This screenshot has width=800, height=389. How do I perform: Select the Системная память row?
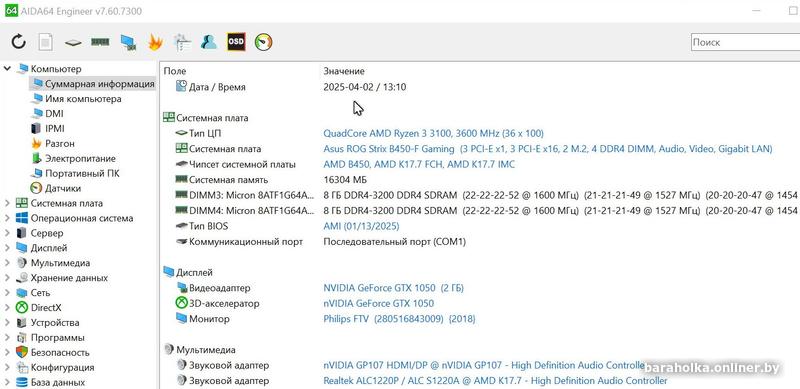click(480, 180)
